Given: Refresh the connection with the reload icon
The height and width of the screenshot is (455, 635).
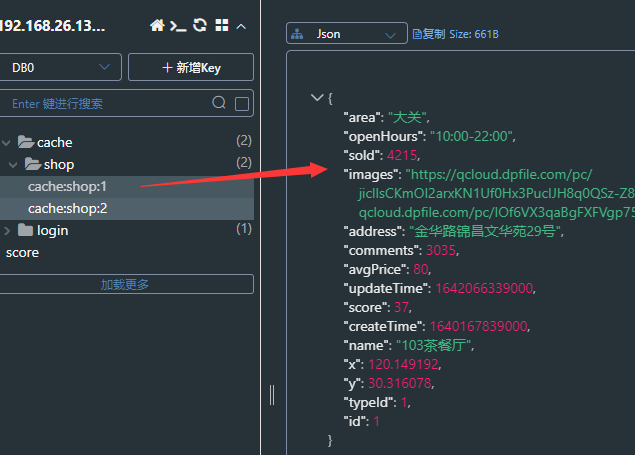Looking at the screenshot, I should pos(200,25).
